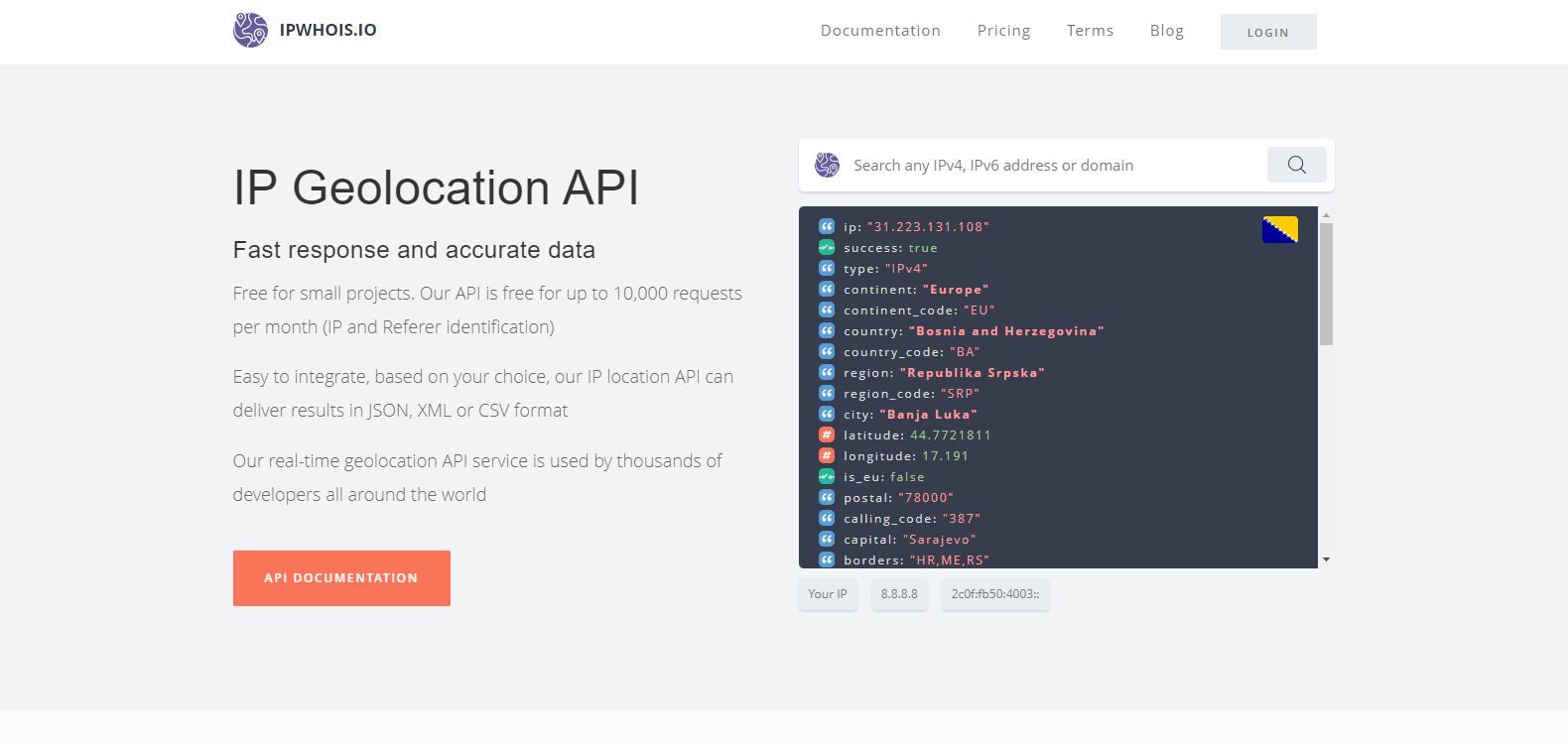Select the latitude value 44.7721811

coord(951,434)
